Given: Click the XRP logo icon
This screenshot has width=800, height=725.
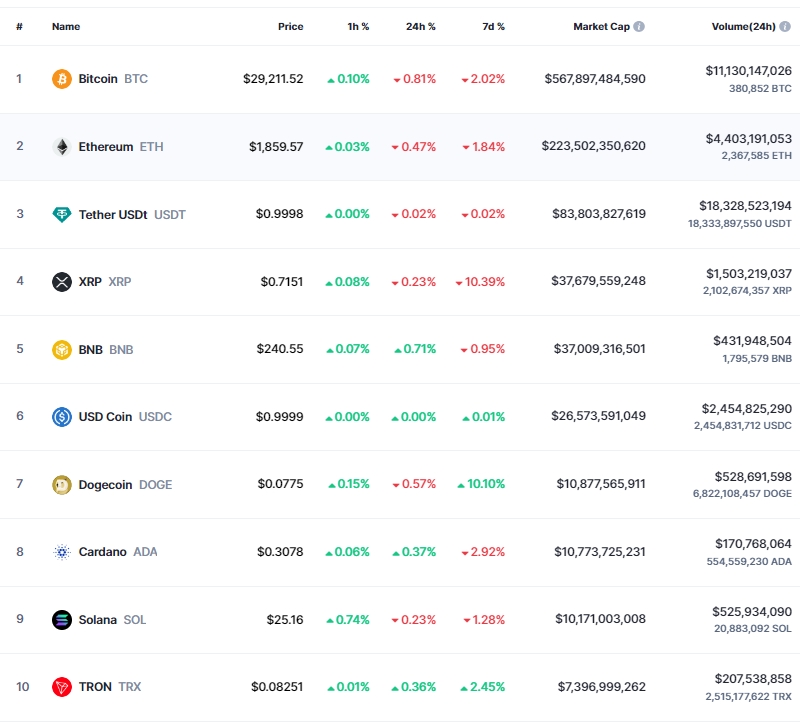Looking at the screenshot, I should (x=62, y=282).
